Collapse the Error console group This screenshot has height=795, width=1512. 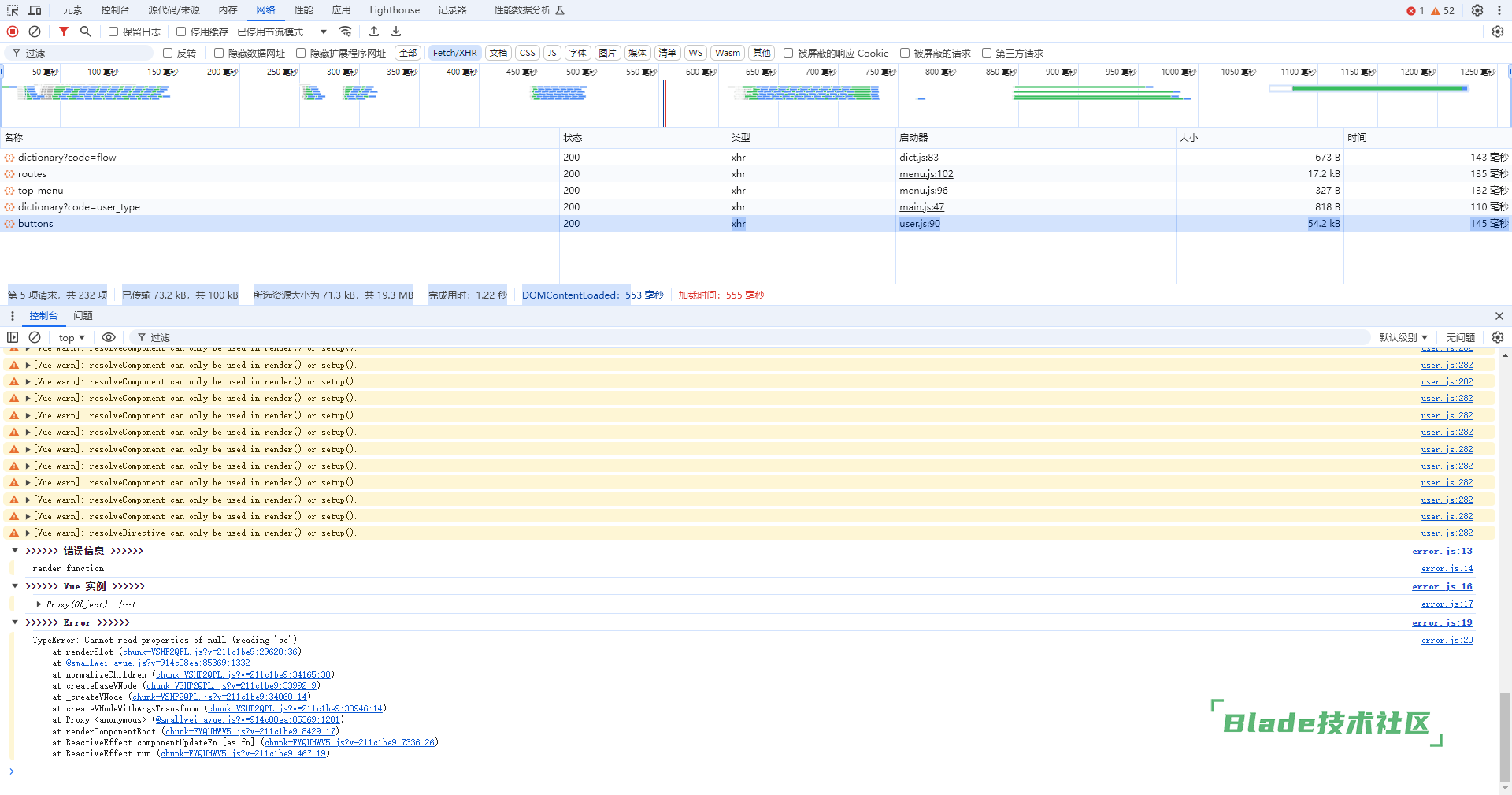pos(15,622)
